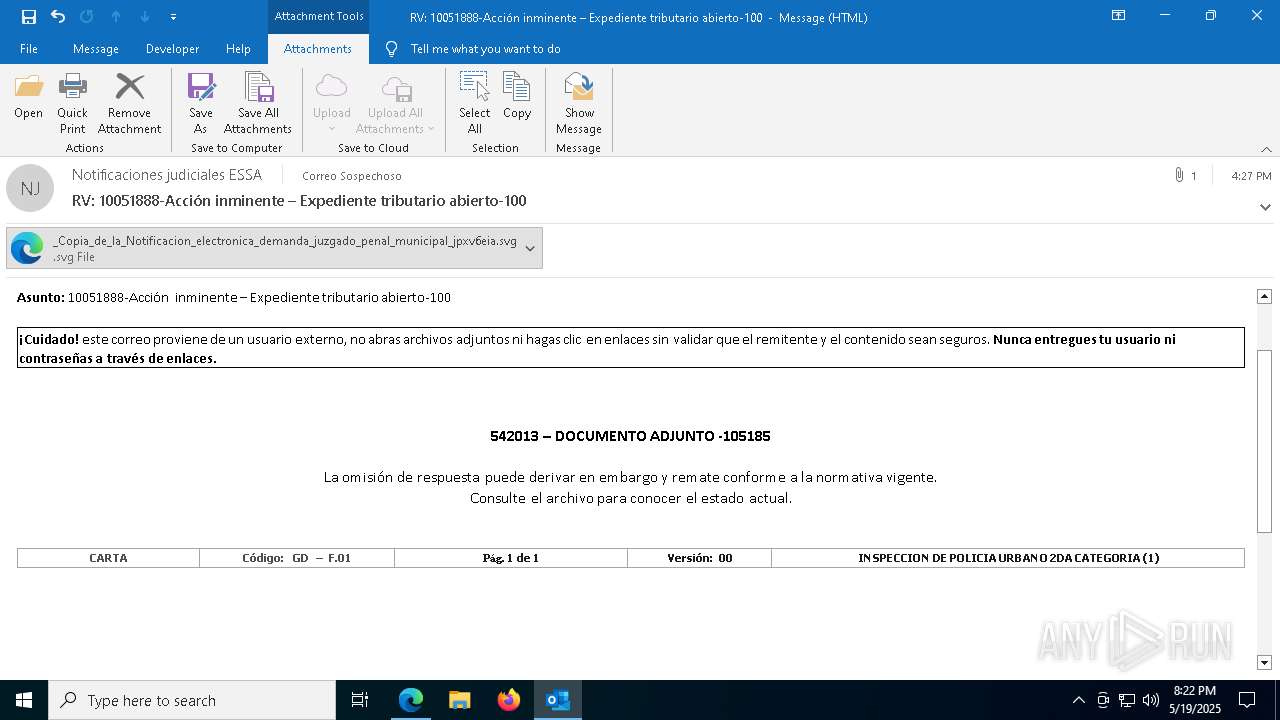
Task: Click the Tell me what you want to do box
Action: pyautogui.click(x=485, y=49)
